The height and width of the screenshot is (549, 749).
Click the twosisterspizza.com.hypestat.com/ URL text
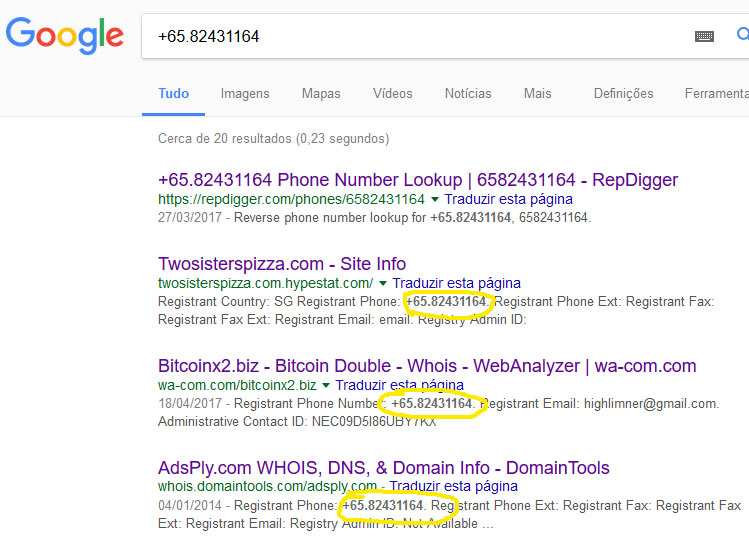266,283
